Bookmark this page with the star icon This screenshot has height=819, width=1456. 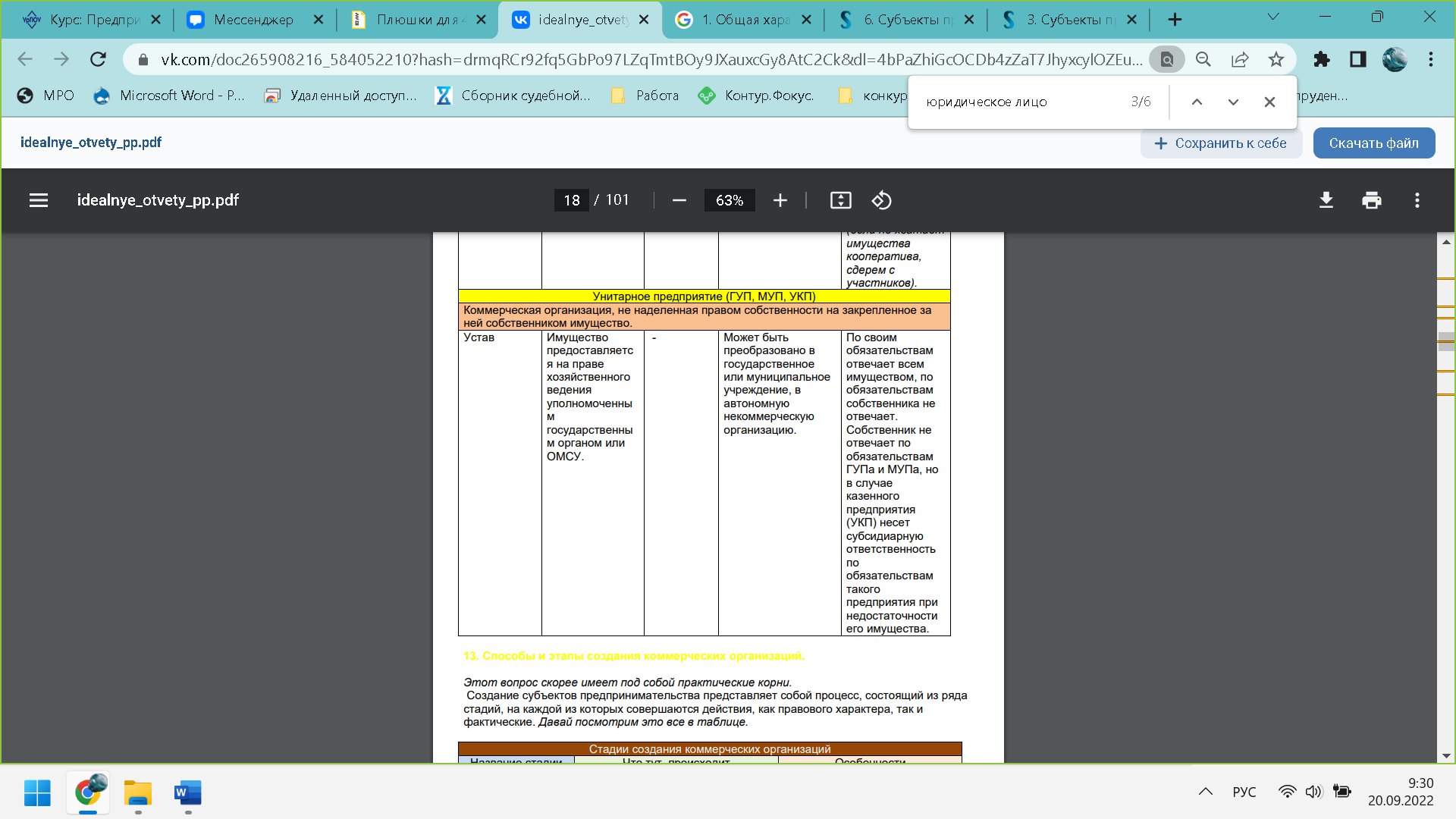point(1276,59)
